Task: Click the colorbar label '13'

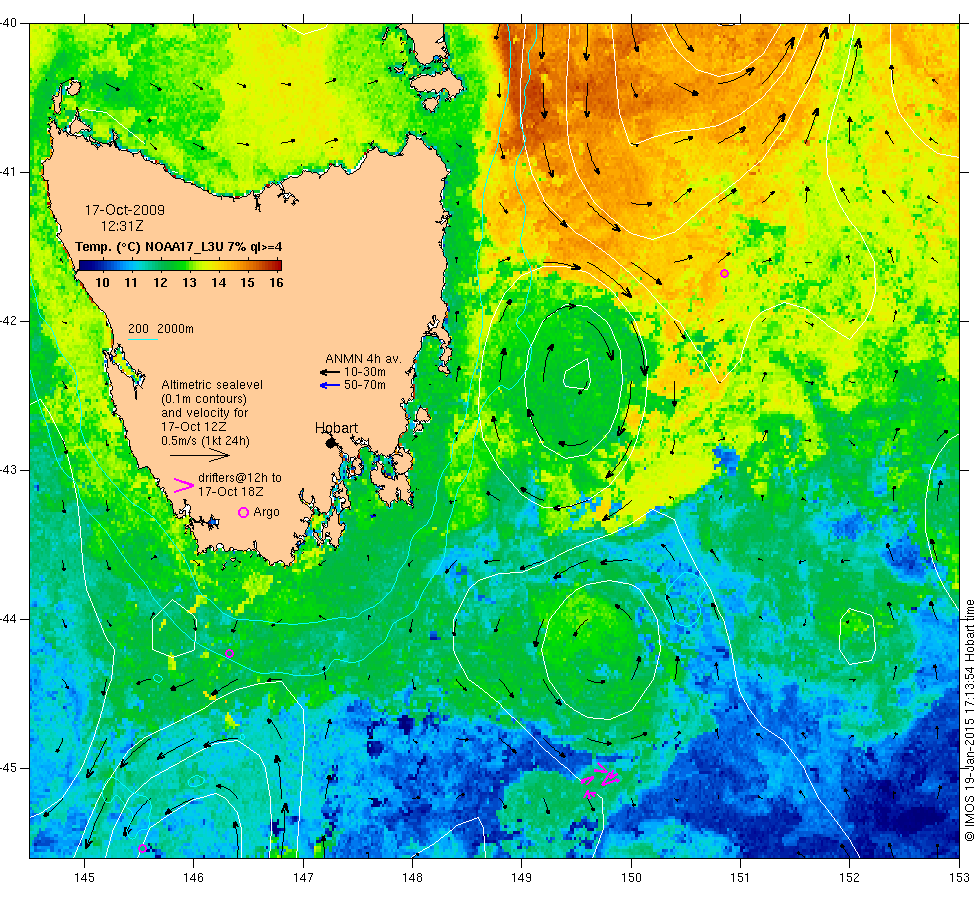Action: coord(189,283)
